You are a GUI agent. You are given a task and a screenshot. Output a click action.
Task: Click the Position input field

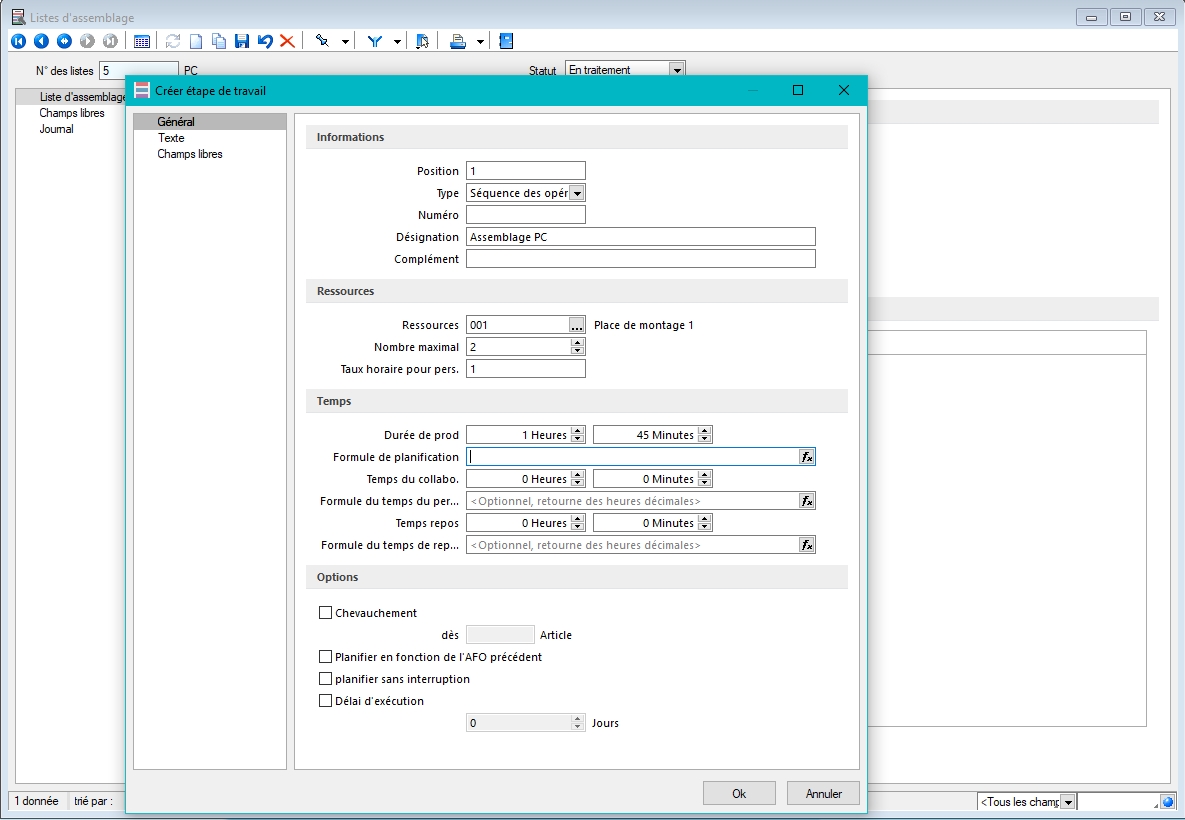(526, 171)
